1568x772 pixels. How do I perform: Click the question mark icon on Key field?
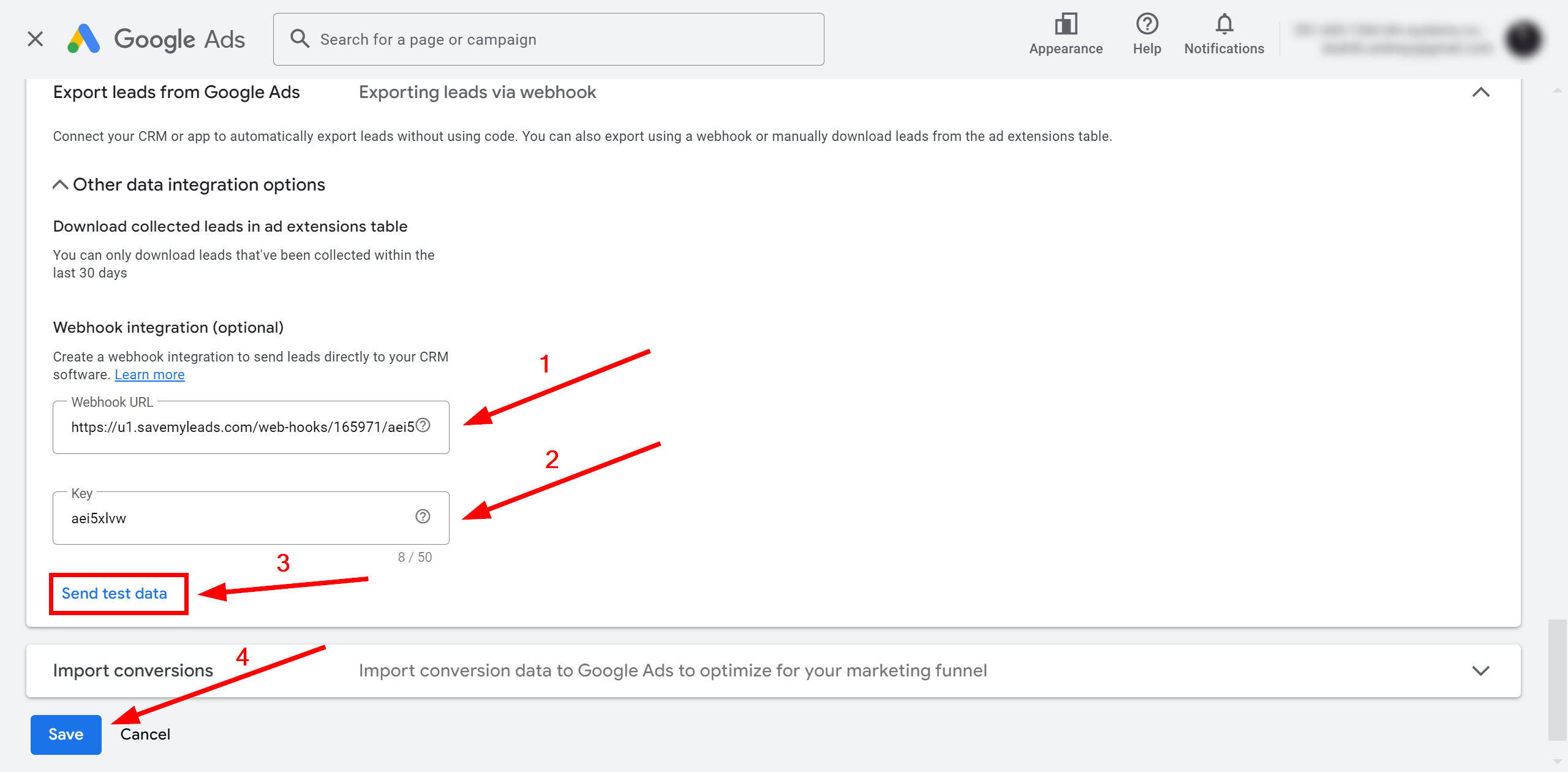pyautogui.click(x=423, y=516)
